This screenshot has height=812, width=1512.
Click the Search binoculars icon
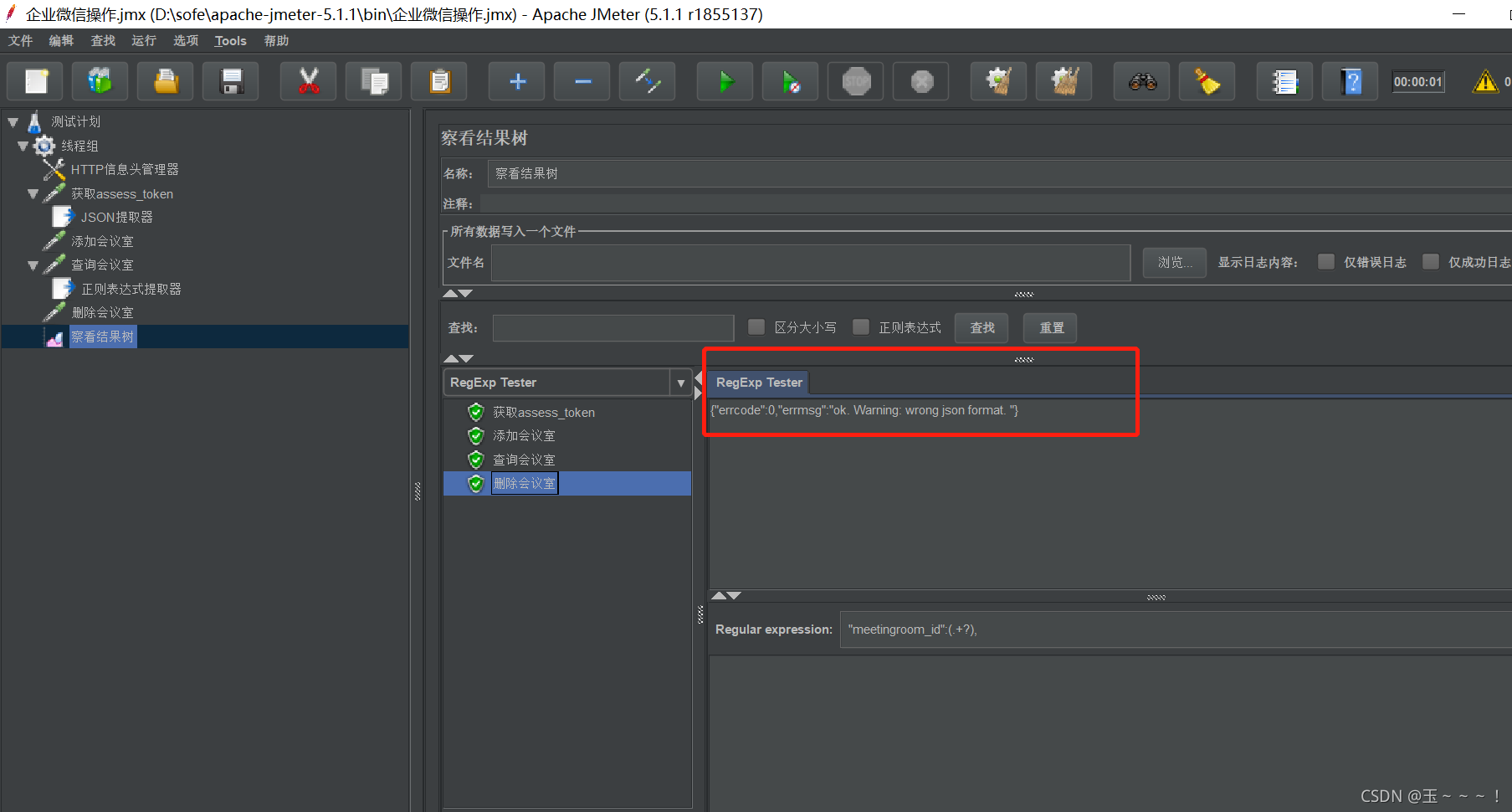pyautogui.click(x=1142, y=81)
